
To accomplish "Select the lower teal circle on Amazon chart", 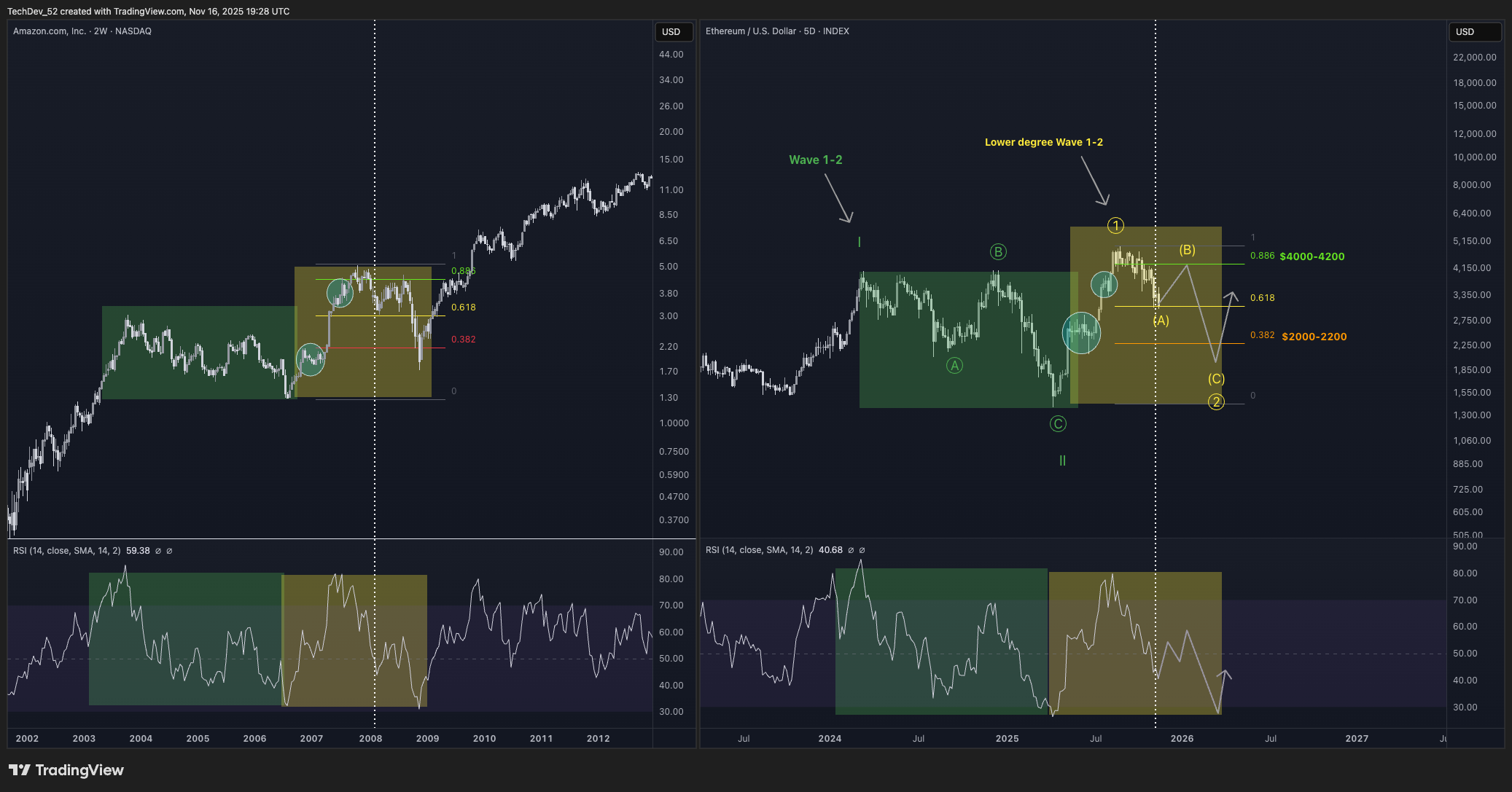I will [x=311, y=360].
